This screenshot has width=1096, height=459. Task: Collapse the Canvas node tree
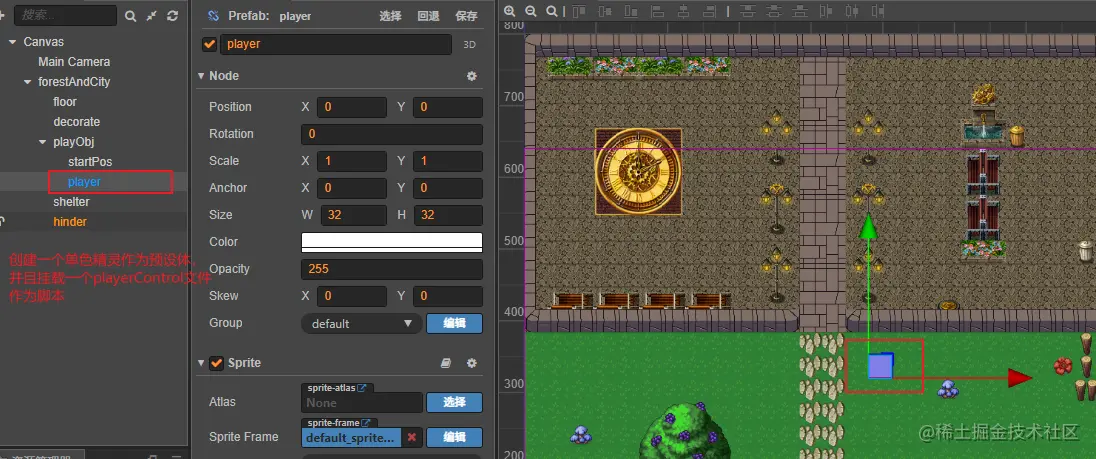pos(13,42)
